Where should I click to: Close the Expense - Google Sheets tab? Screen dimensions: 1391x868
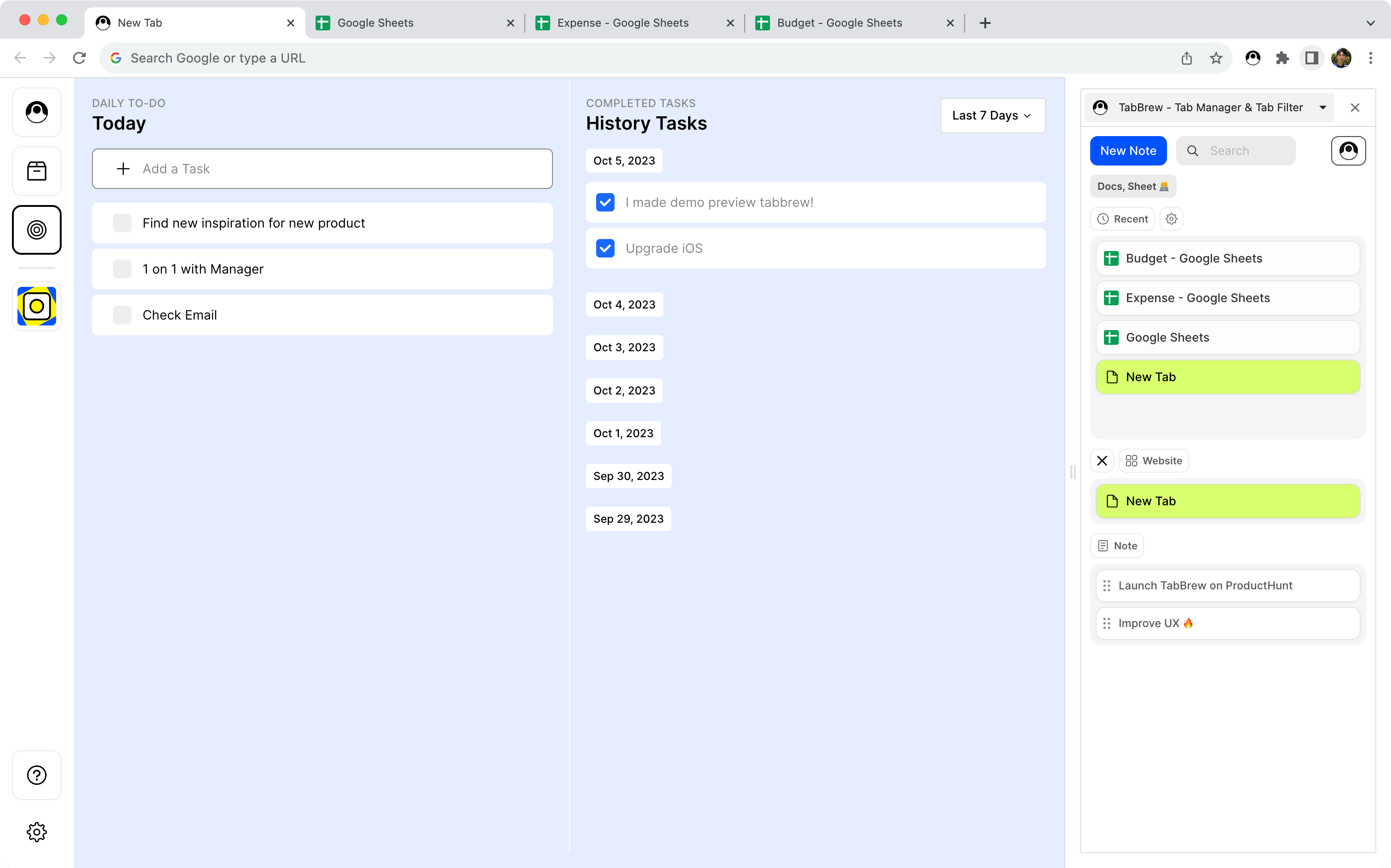730,23
